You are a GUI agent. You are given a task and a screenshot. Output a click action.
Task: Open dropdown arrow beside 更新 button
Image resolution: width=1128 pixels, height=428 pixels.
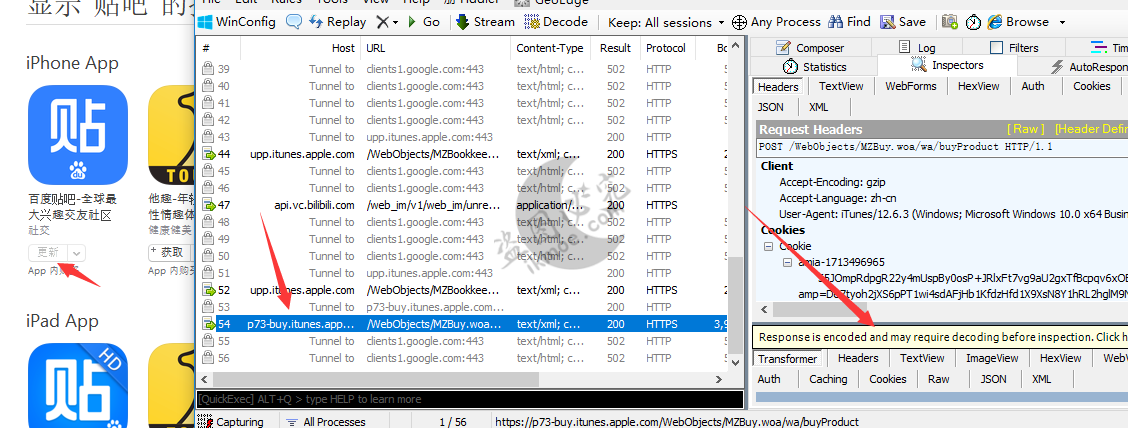tap(78, 252)
